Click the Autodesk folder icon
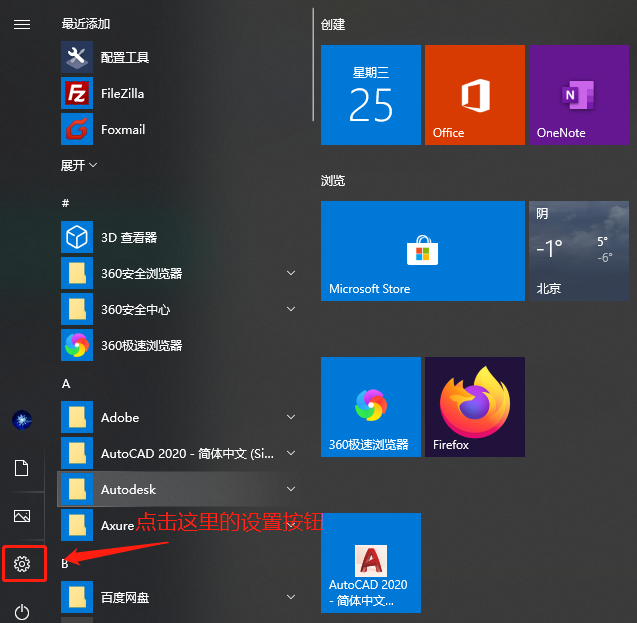637x623 pixels. click(77, 489)
